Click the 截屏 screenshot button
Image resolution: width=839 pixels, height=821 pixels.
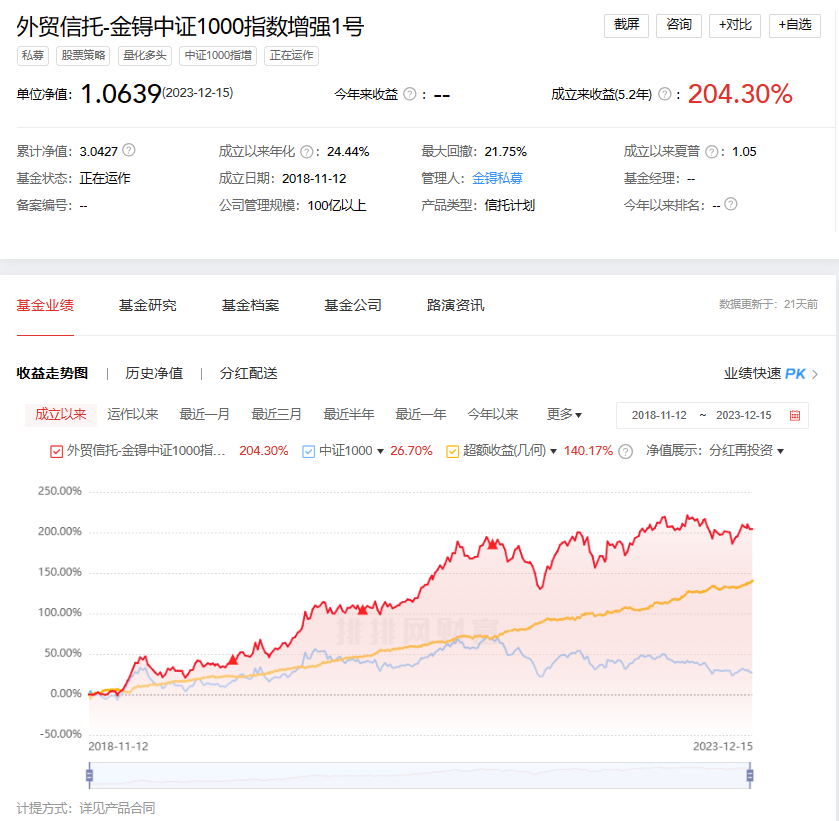pyautogui.click(x=626, y=25)
